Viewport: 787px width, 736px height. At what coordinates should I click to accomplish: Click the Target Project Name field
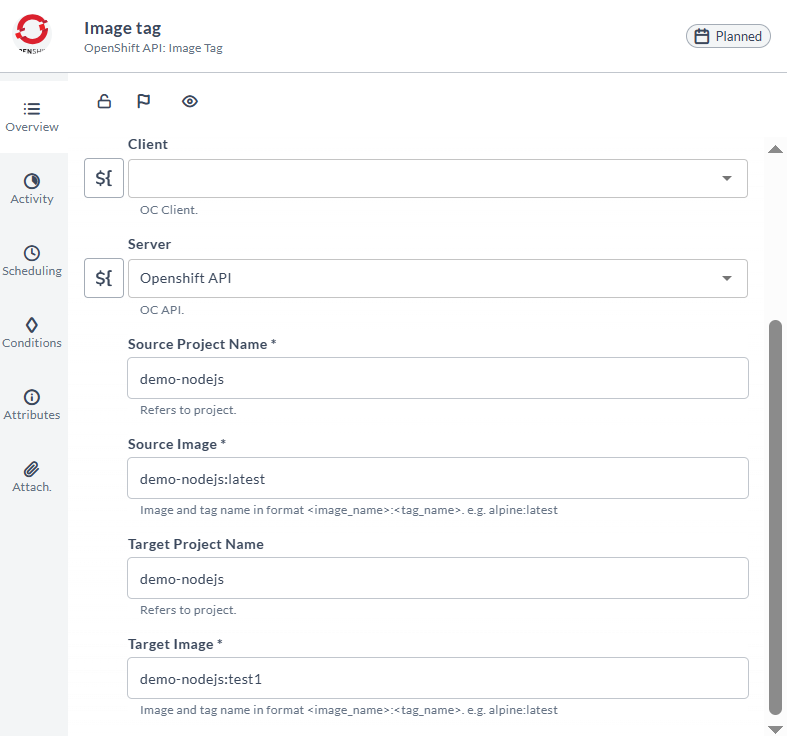[x=438, y=578]
